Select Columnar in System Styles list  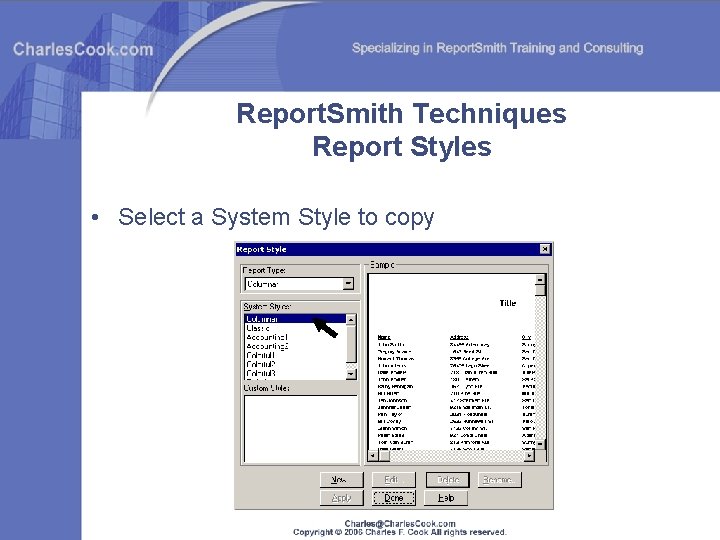tap(295, 319)
